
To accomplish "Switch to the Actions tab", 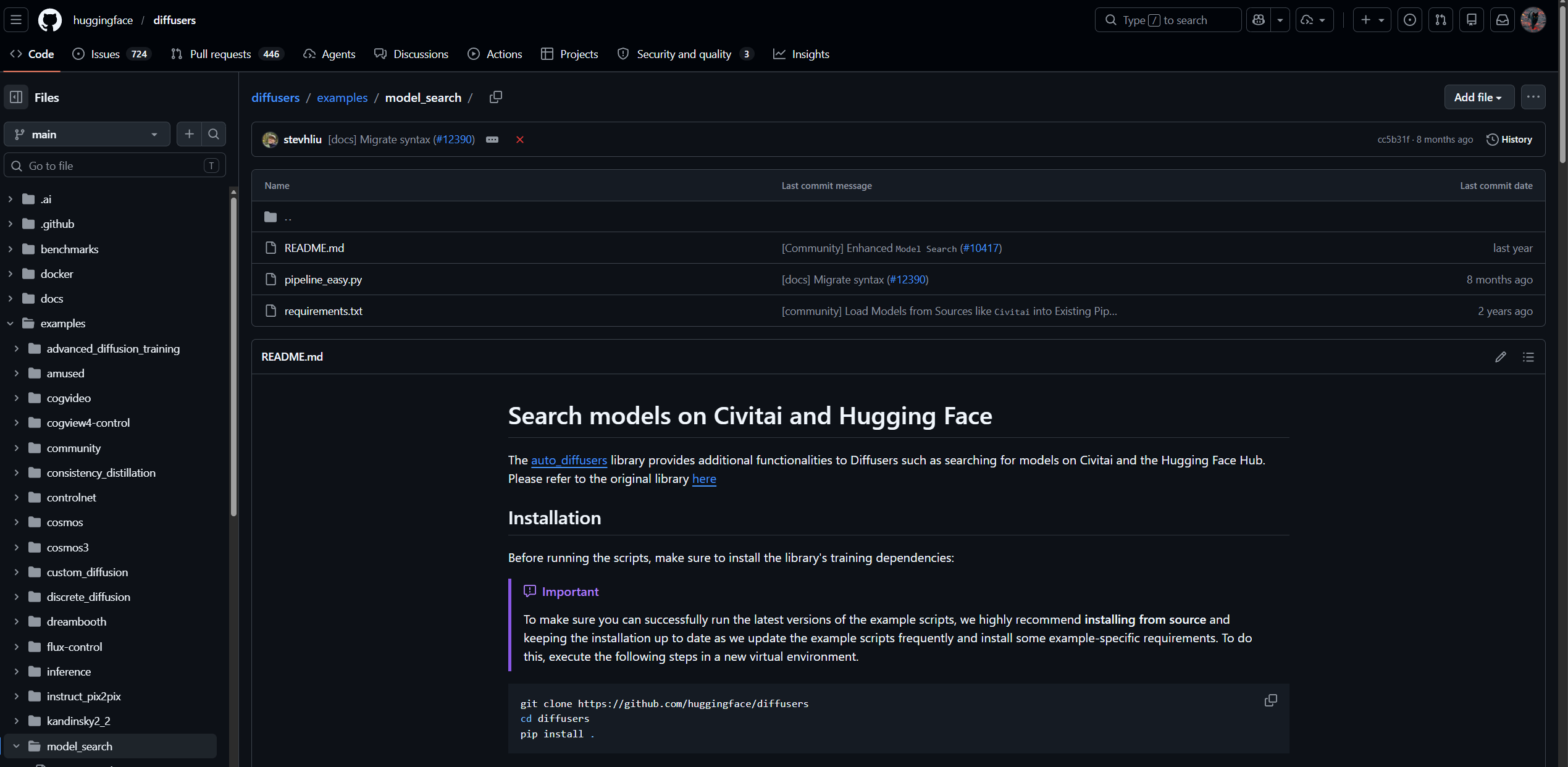I will point(495,54).
